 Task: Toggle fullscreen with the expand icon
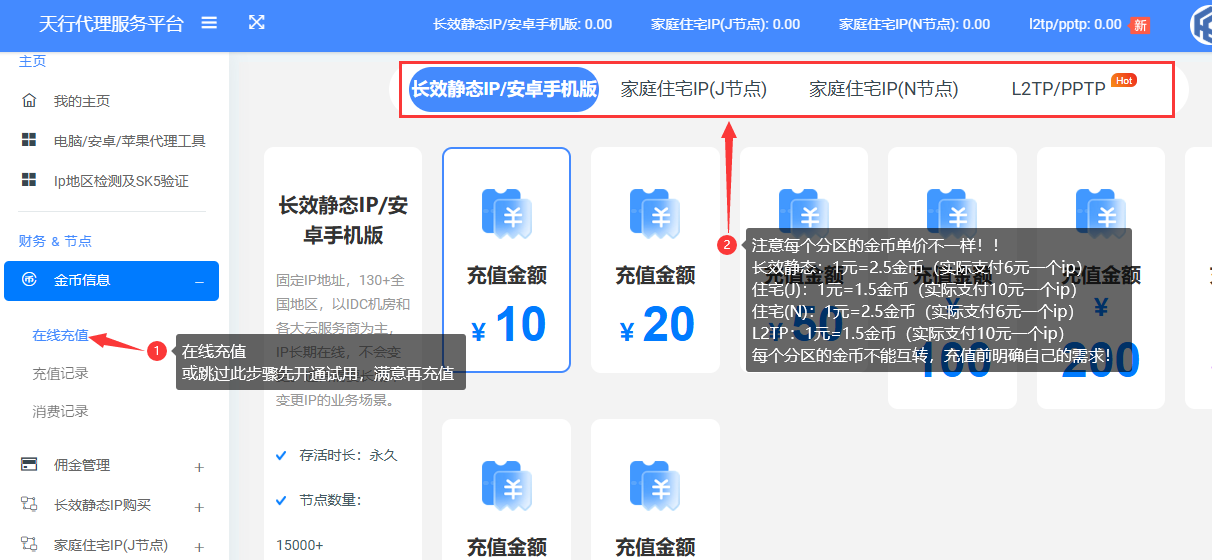click(257, 23)
